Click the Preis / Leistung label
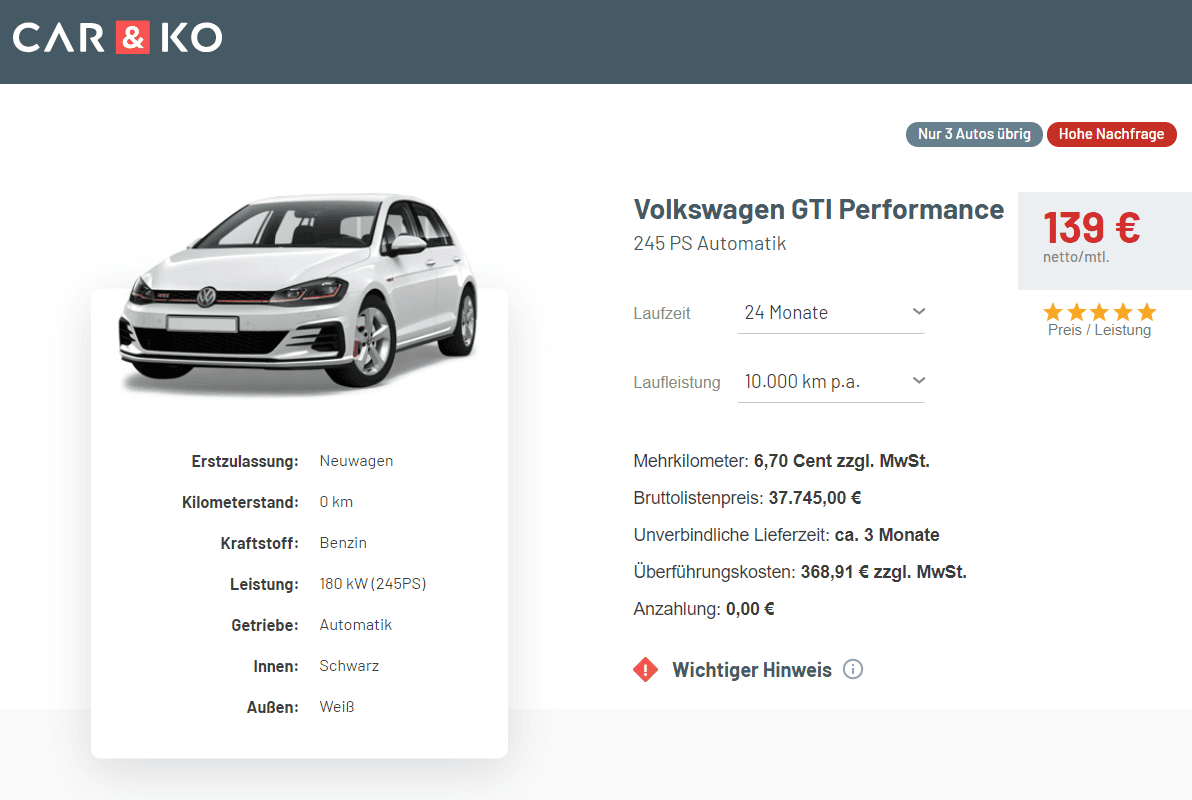The width and height of the screenshot is (1192, 800). point(1099,330)
